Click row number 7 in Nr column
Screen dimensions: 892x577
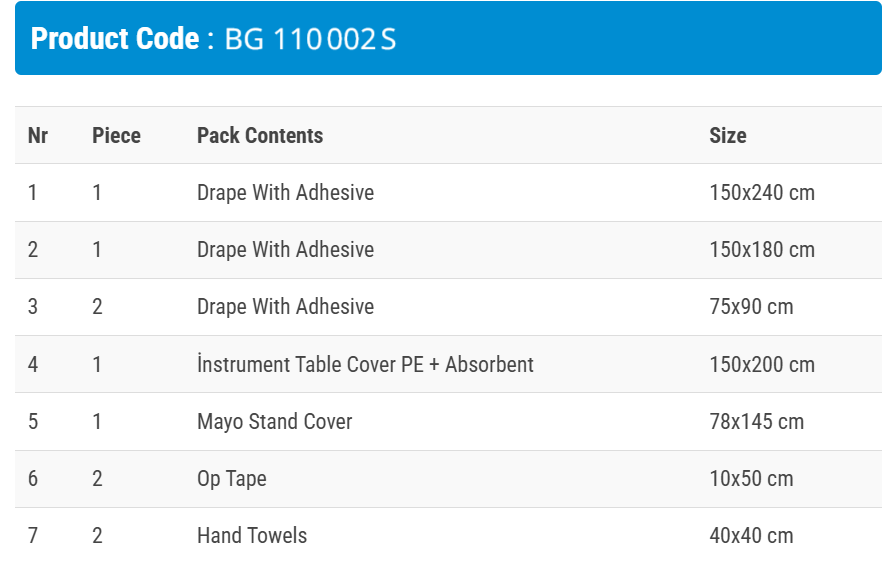[33, 536]
